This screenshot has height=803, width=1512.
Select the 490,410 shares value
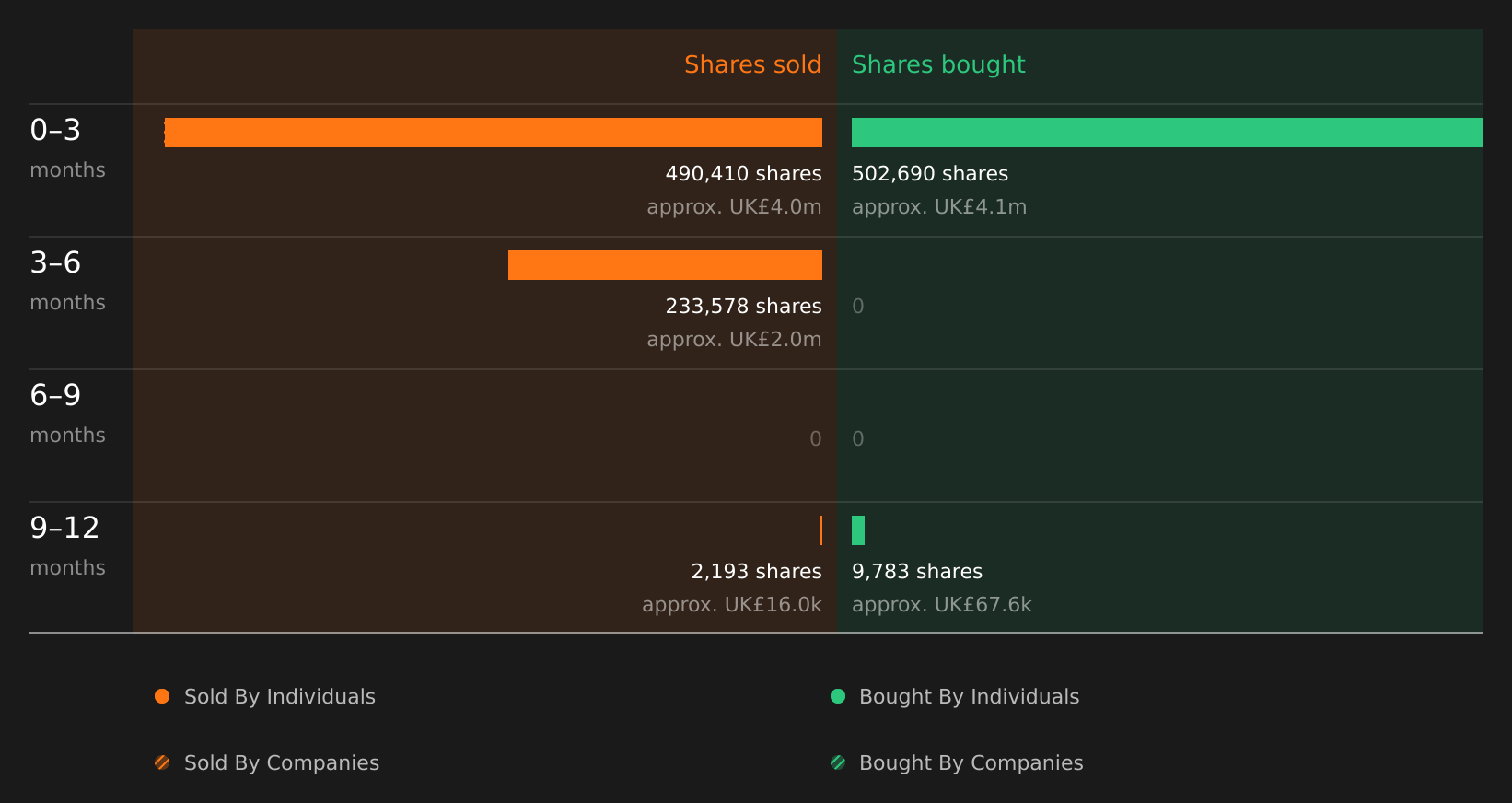pos(743,173)
